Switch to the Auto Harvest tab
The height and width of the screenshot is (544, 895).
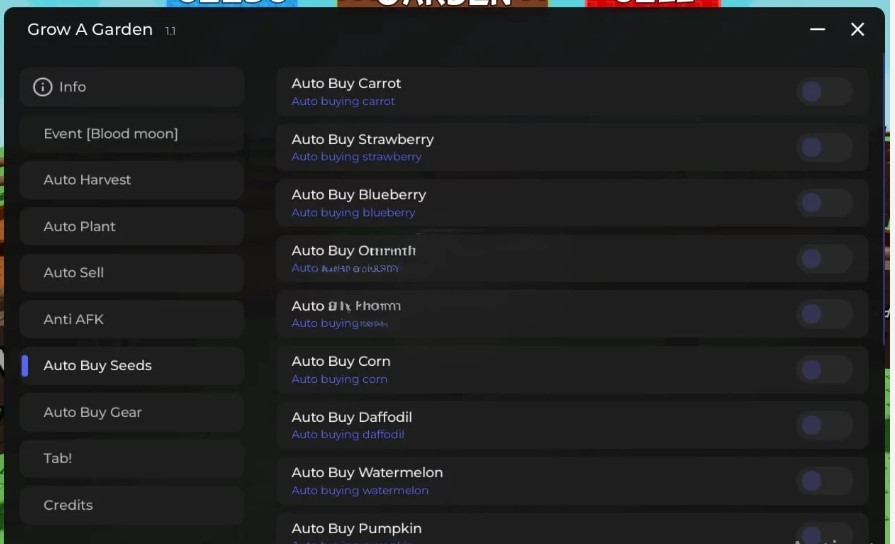coord(132,180)
